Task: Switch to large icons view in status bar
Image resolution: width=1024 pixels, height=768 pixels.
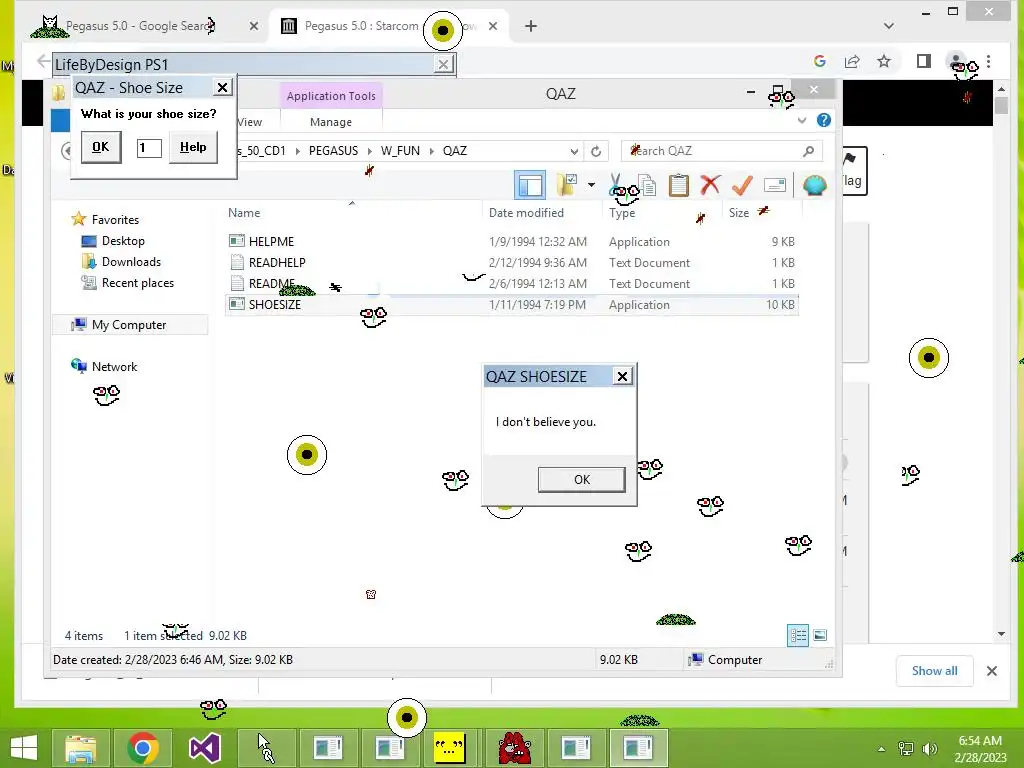Action: (x=820, y=635)
